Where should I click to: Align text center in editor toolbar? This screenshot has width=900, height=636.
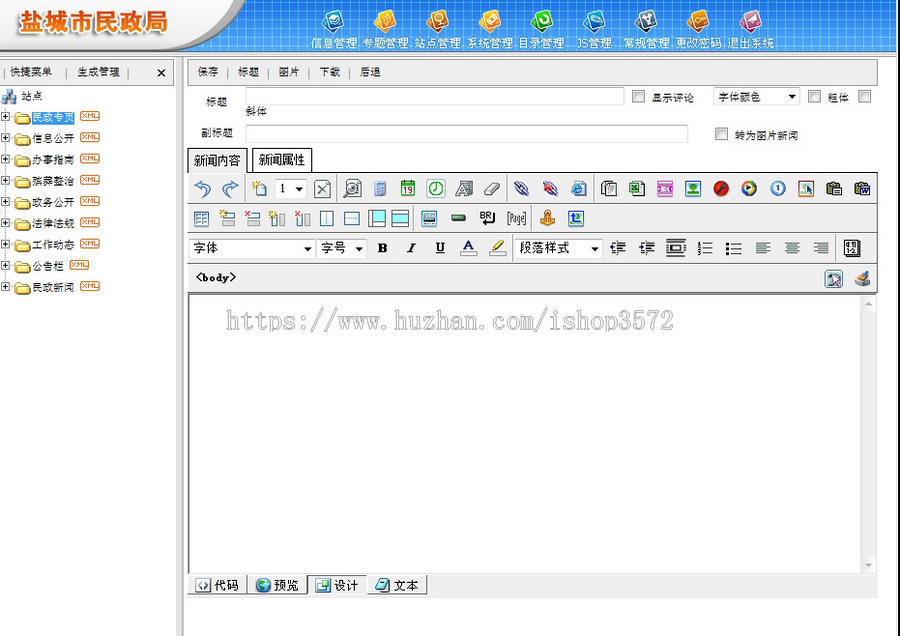coord(792,248)
